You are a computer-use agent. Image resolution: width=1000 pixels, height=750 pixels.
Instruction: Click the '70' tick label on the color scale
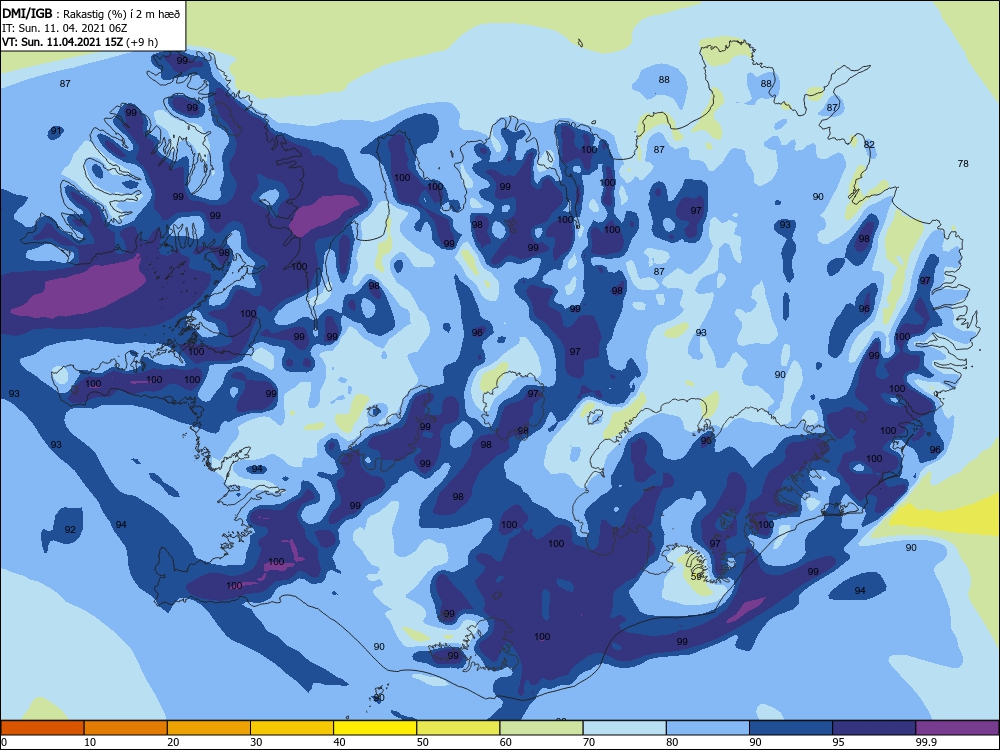[589, 742]
